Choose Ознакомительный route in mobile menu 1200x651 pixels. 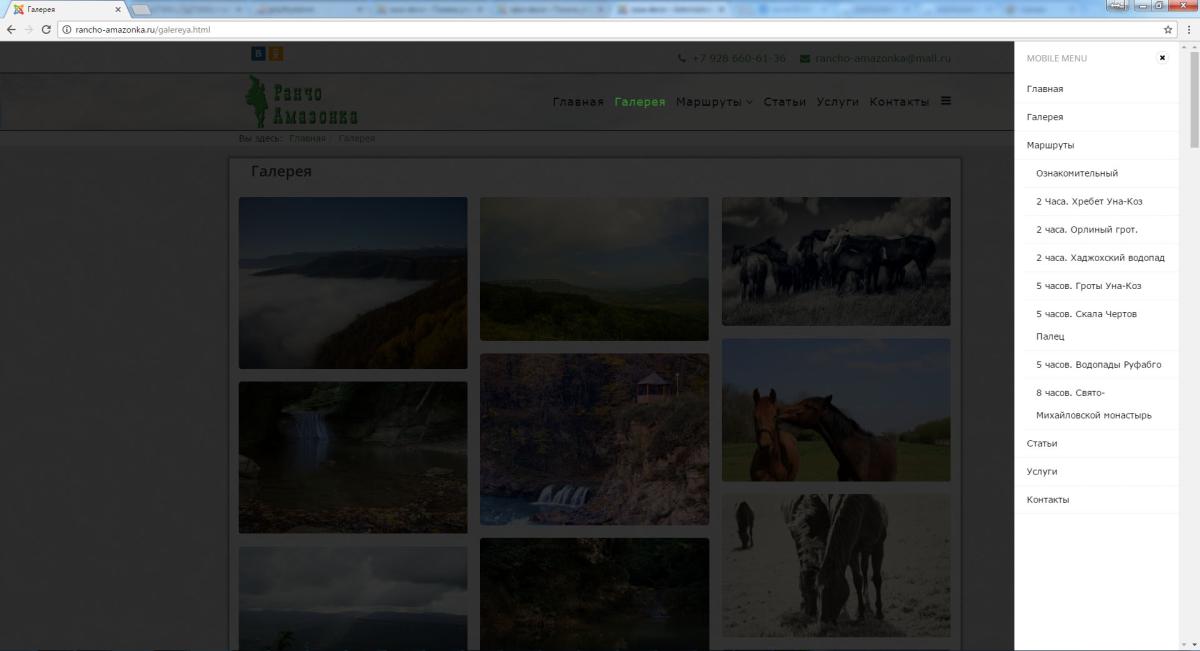(1076, 173)
